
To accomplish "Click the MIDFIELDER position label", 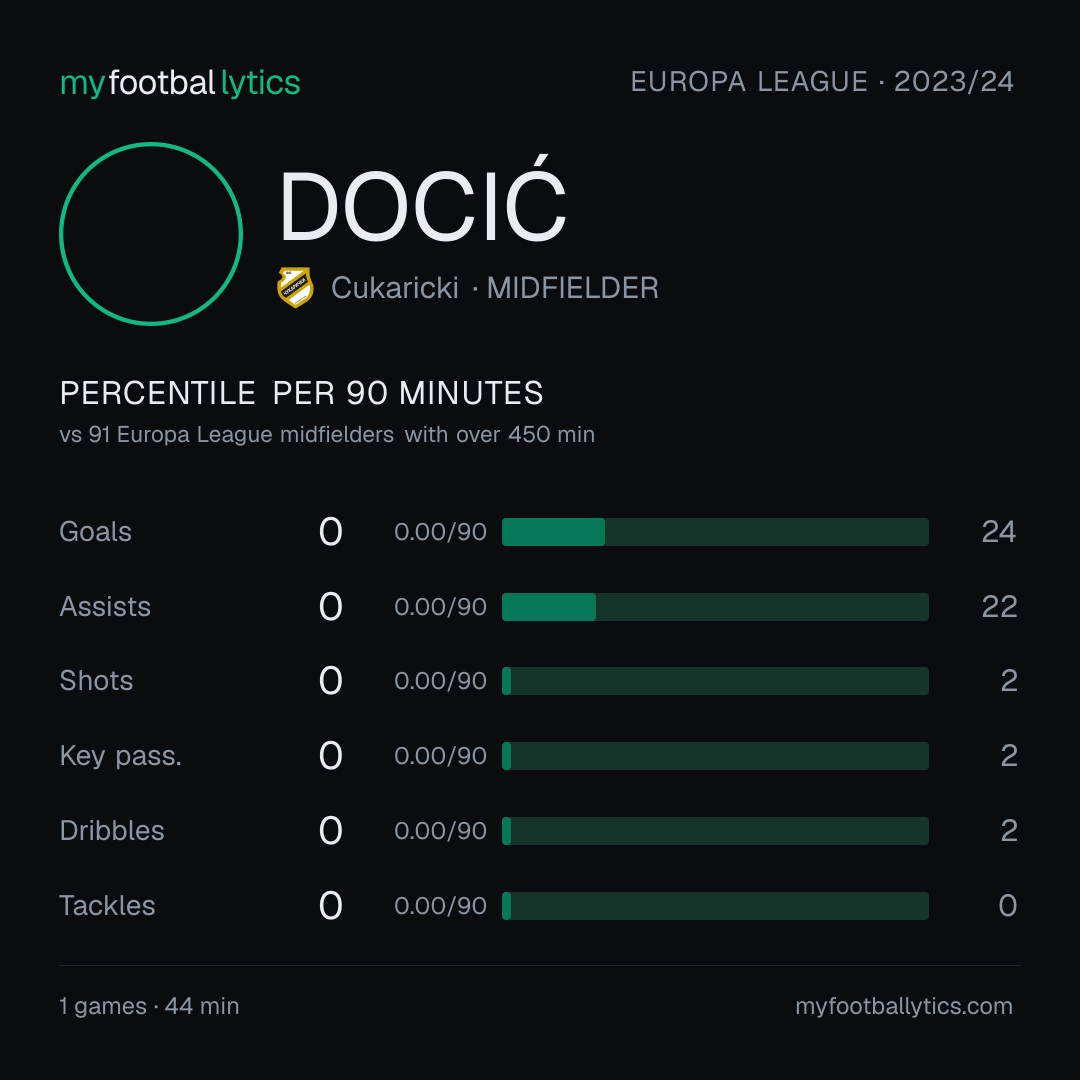I will click(x=572, y=288).
